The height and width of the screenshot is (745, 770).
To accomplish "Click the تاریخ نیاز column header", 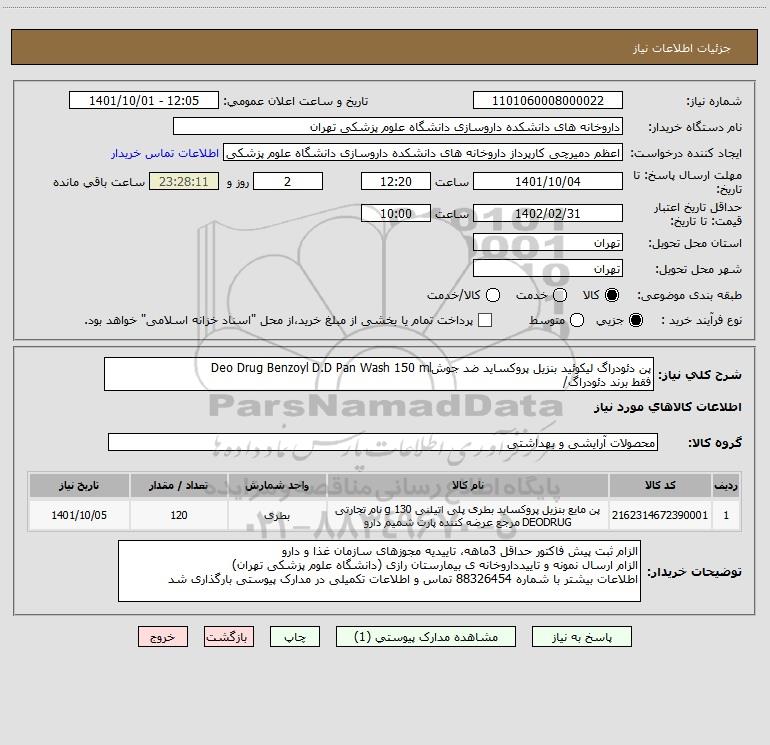I will (x=79, y=485).
